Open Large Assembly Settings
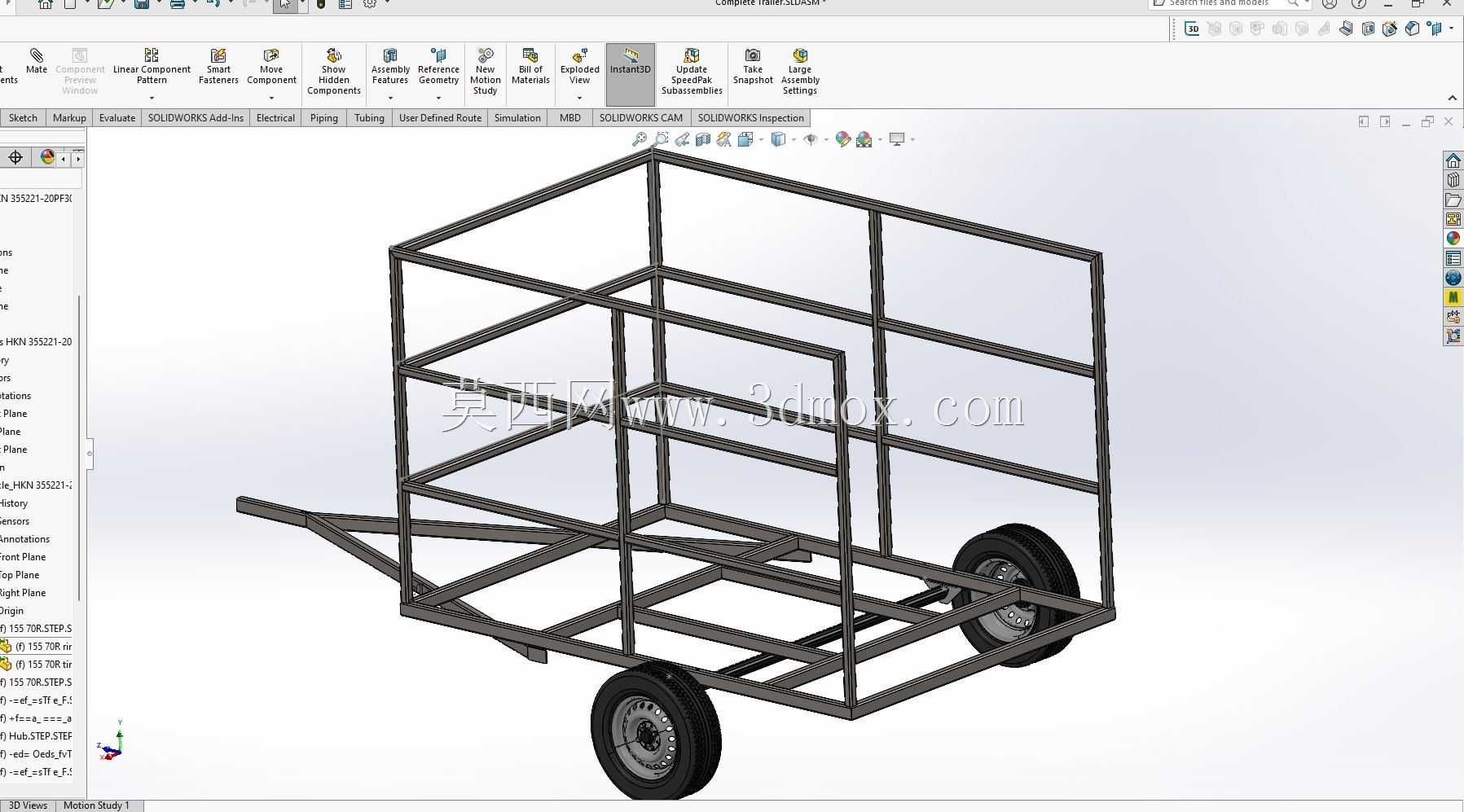The image size is (1464, 812). coord(800,72)
